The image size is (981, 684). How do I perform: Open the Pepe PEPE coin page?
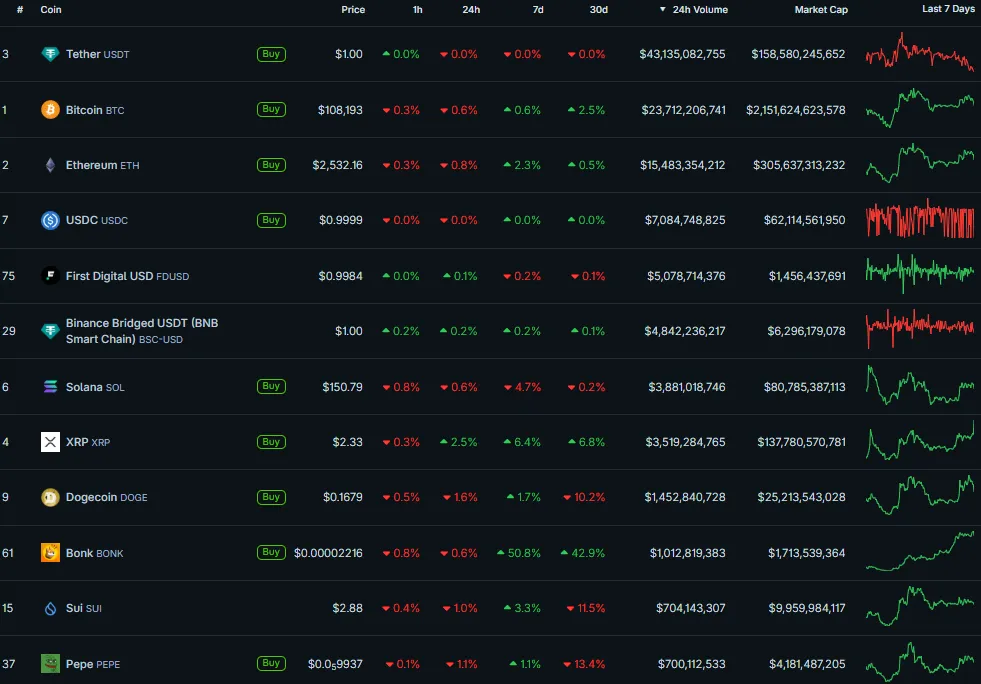(93, 664)
